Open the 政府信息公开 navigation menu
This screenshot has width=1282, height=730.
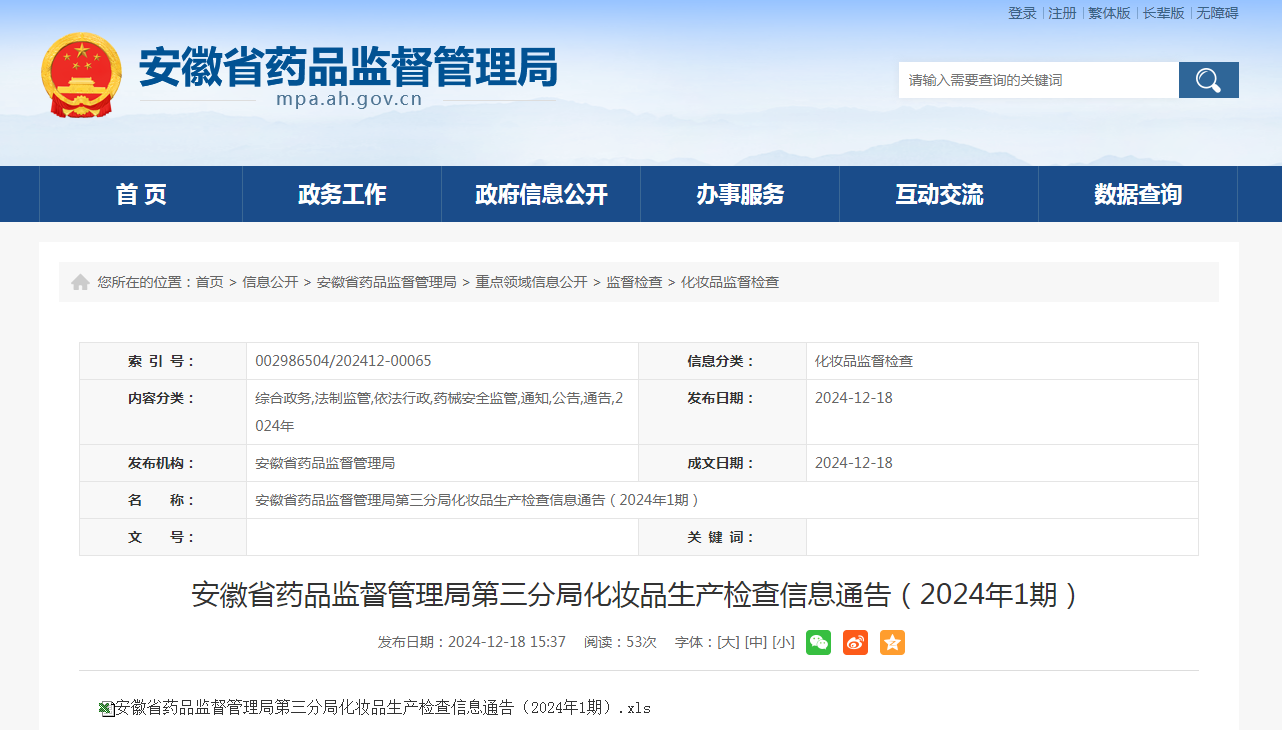(541, 194)
